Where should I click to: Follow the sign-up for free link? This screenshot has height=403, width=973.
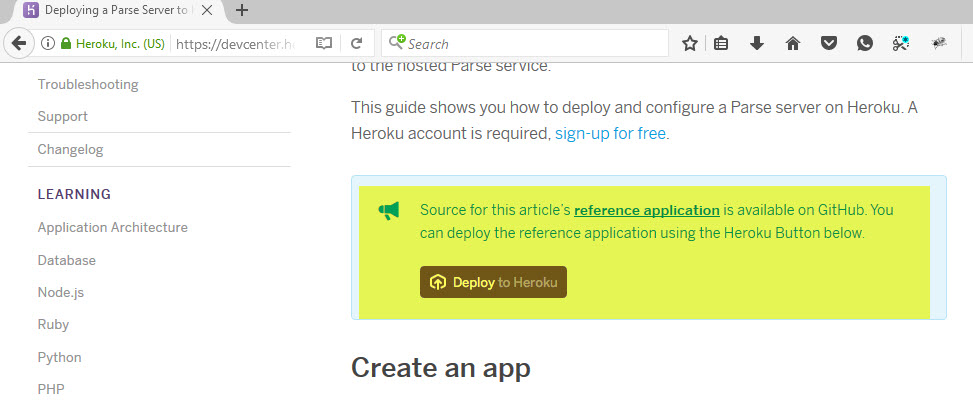tap(611, 133)
